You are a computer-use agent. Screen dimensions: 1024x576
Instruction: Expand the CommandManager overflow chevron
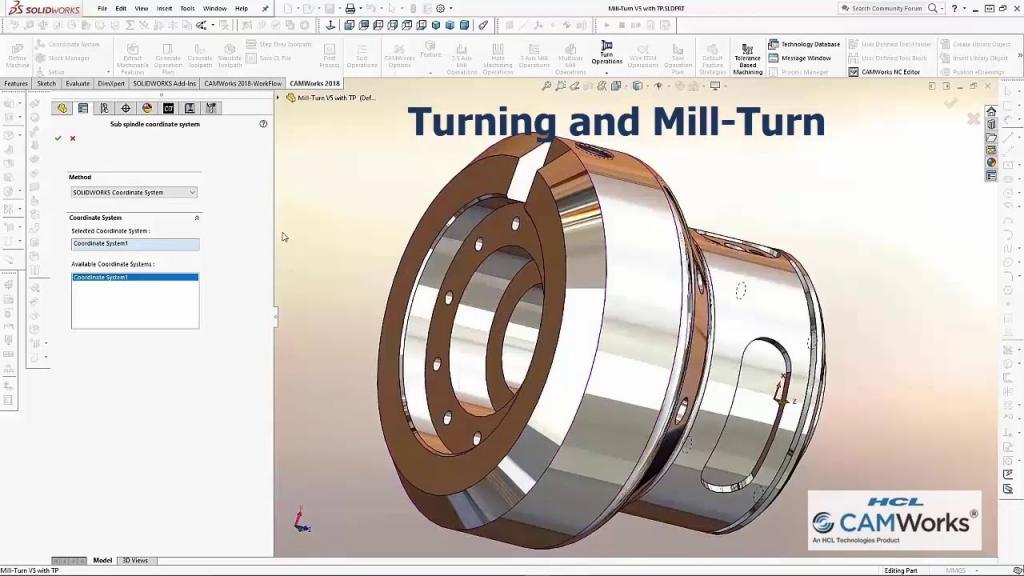click(1020, 56)
